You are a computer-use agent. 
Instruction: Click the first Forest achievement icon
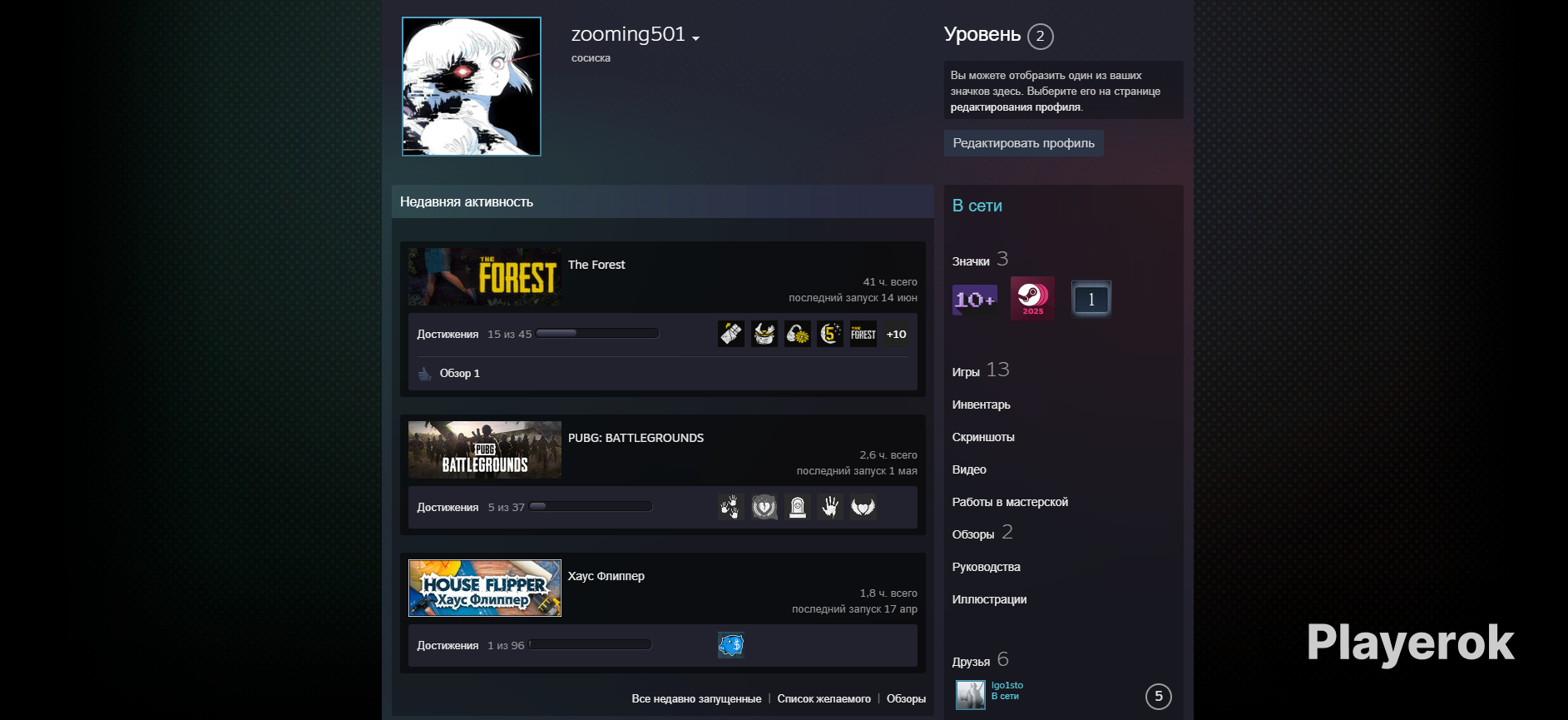[x=731, y=334]
